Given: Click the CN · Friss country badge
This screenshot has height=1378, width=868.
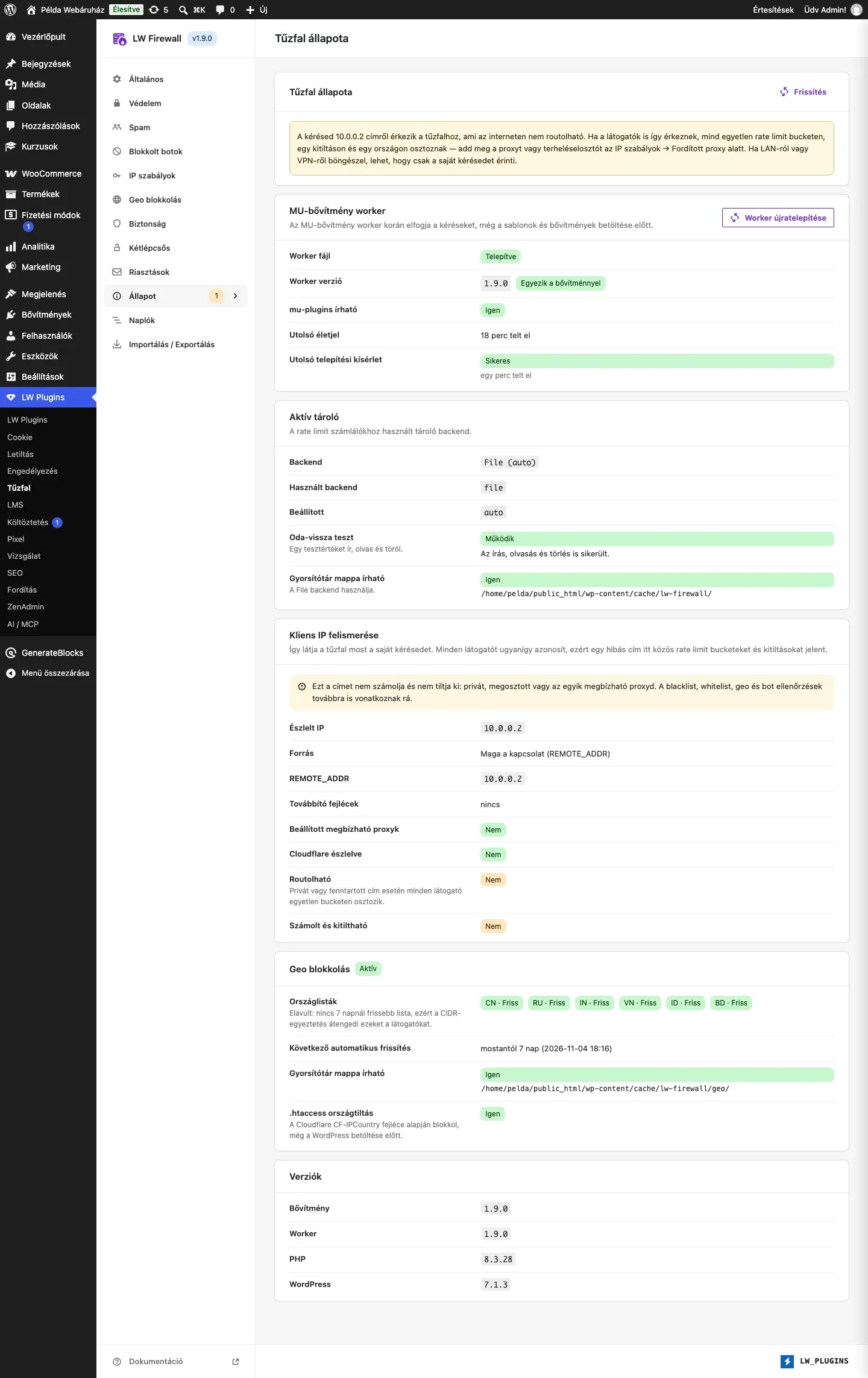Looking at the screenshot, I should (x=502, y=1003).
